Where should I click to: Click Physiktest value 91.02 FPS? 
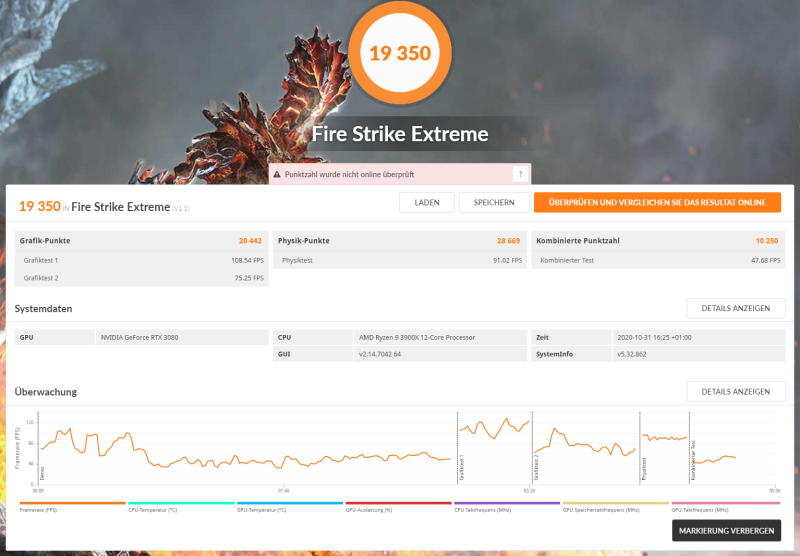tap(507, 260)
